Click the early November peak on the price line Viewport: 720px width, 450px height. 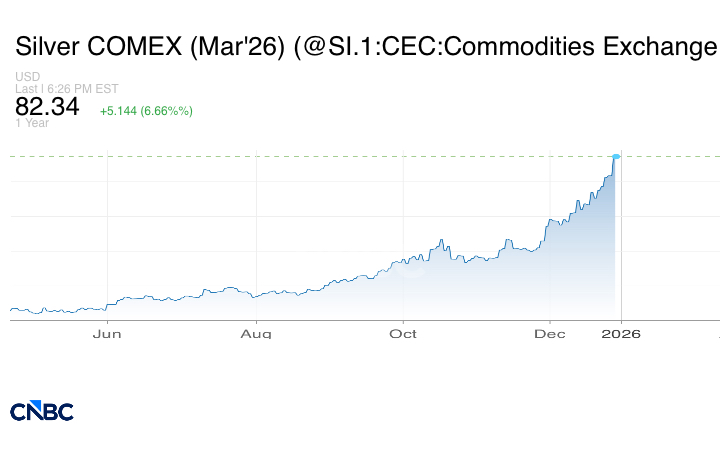point(508,240)
